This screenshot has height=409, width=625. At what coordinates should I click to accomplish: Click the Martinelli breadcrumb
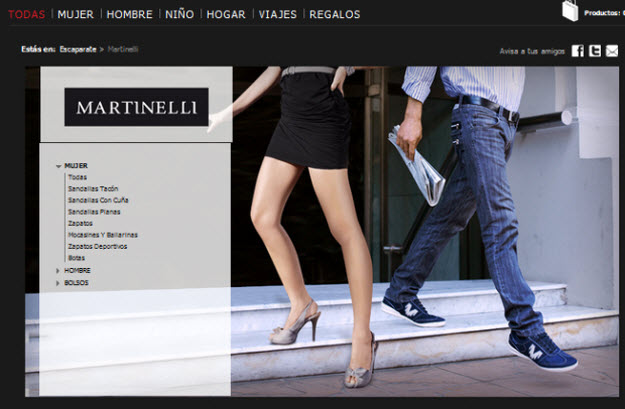coord(123,49)
